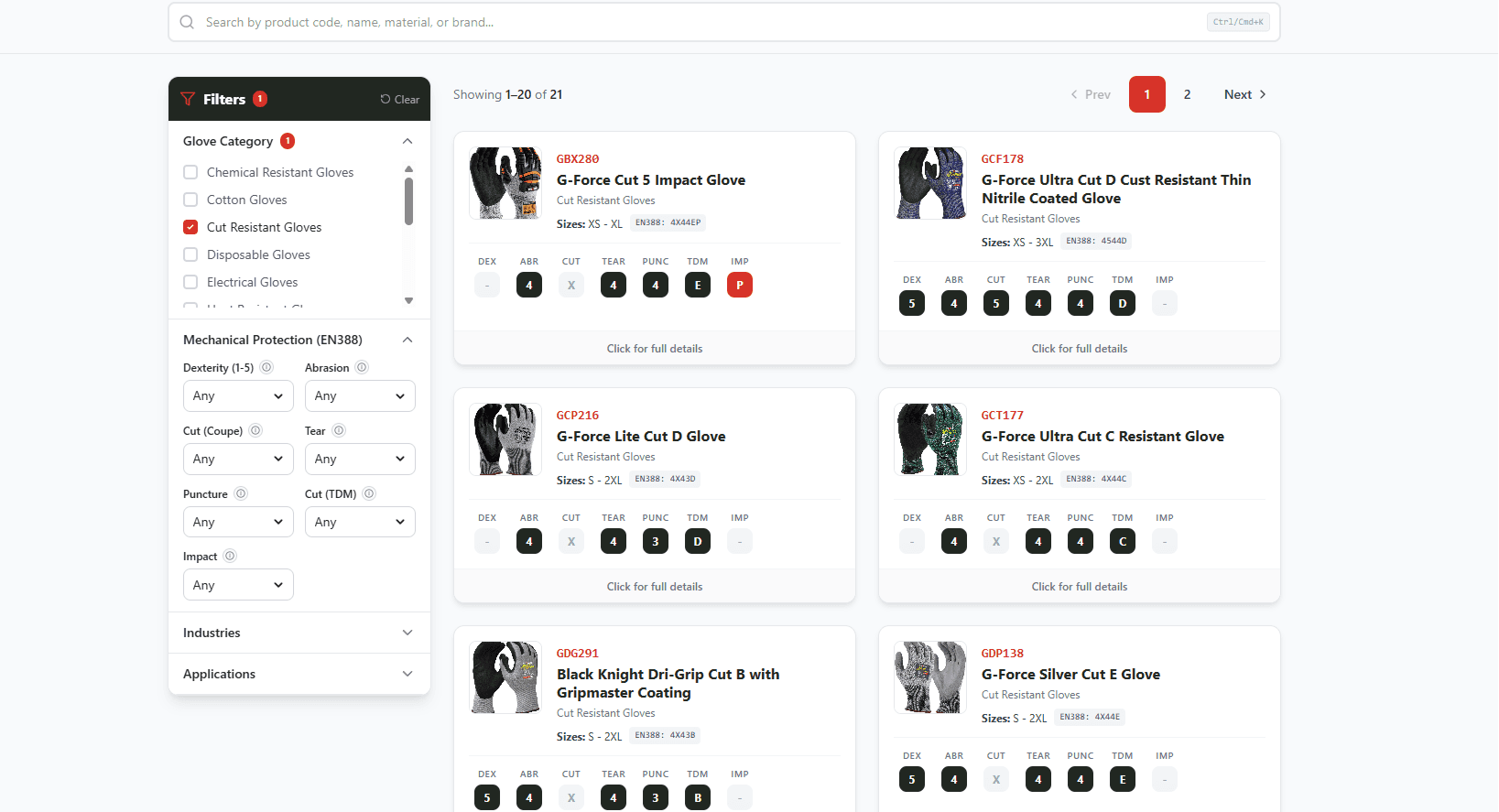1499x812 pixels.
Task: Click TDM C badge on GCT177 card
Action: click(1123, 541)
